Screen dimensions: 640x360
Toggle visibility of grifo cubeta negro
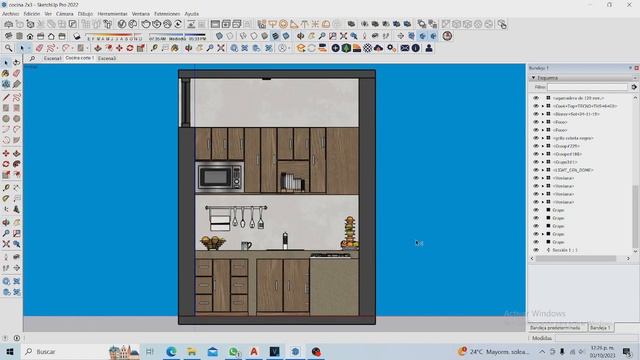click(536, 138)
